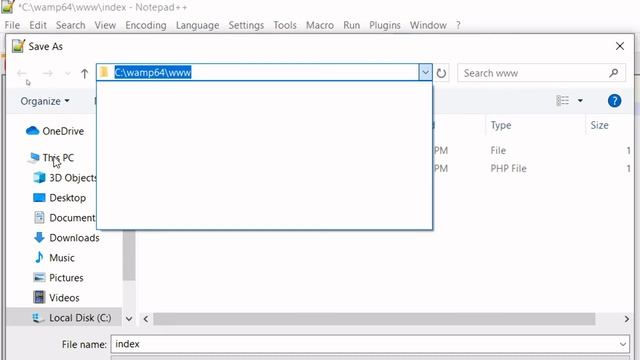
Task: Open the Music folder
Action: (x=54, y=258)
